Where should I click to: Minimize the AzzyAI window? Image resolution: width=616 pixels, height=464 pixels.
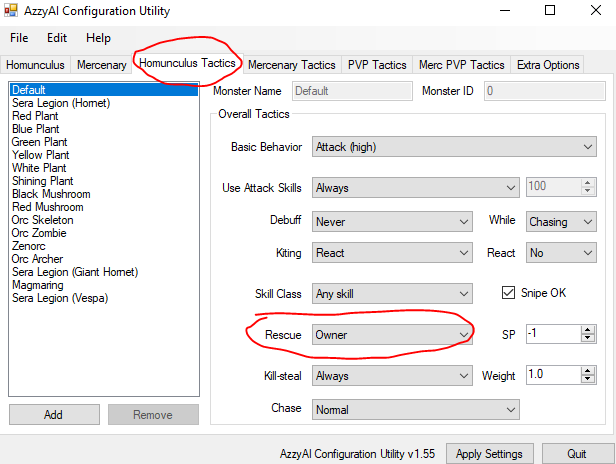[x=505, y=11]
